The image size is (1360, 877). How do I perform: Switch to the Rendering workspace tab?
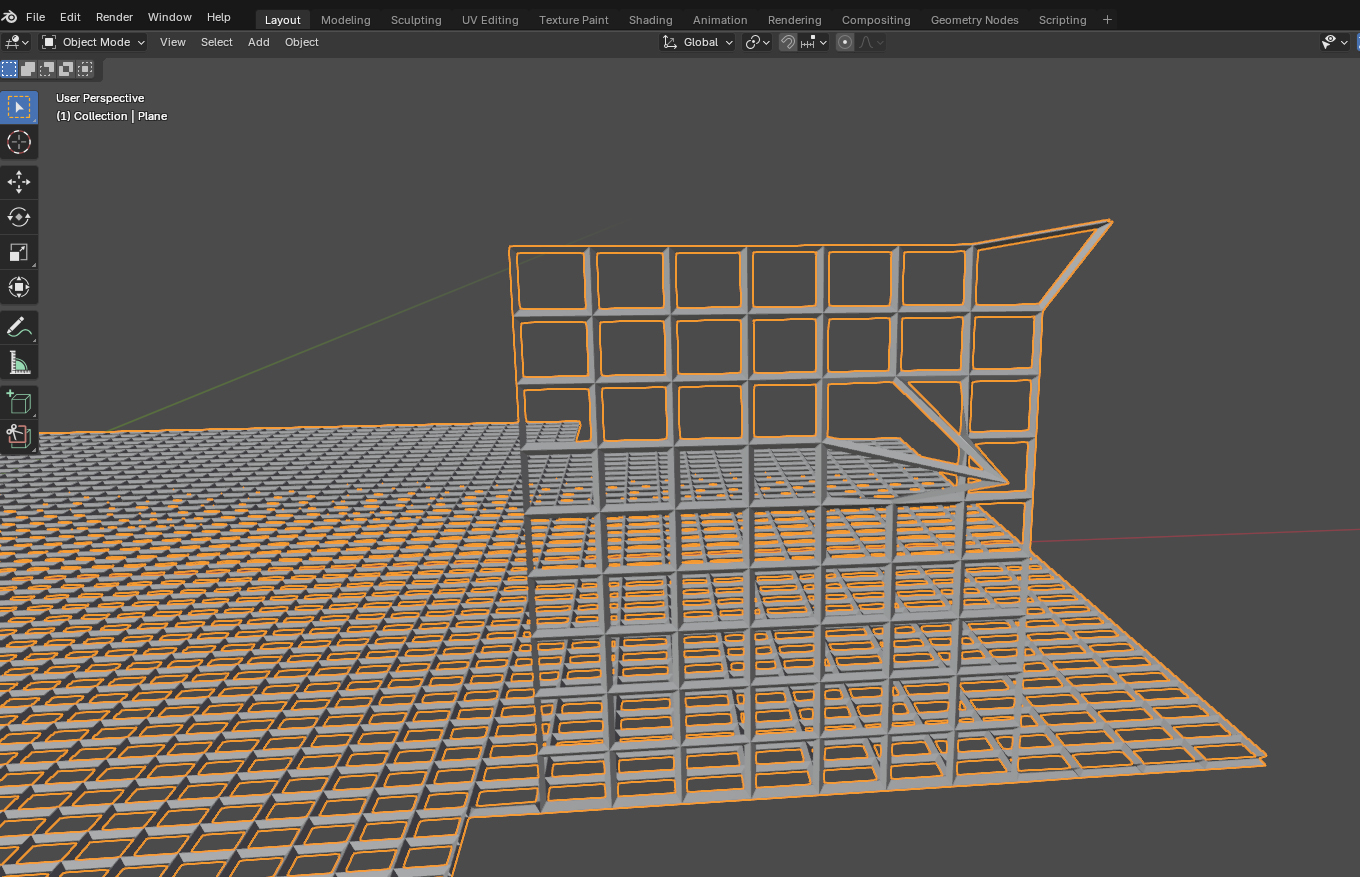click(x=795, y=20)
